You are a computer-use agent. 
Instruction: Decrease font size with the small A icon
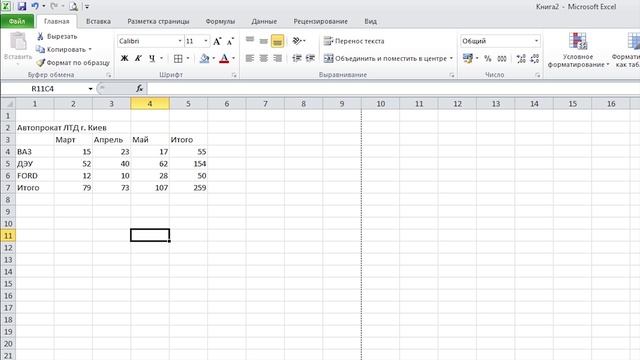click(230, 41)
